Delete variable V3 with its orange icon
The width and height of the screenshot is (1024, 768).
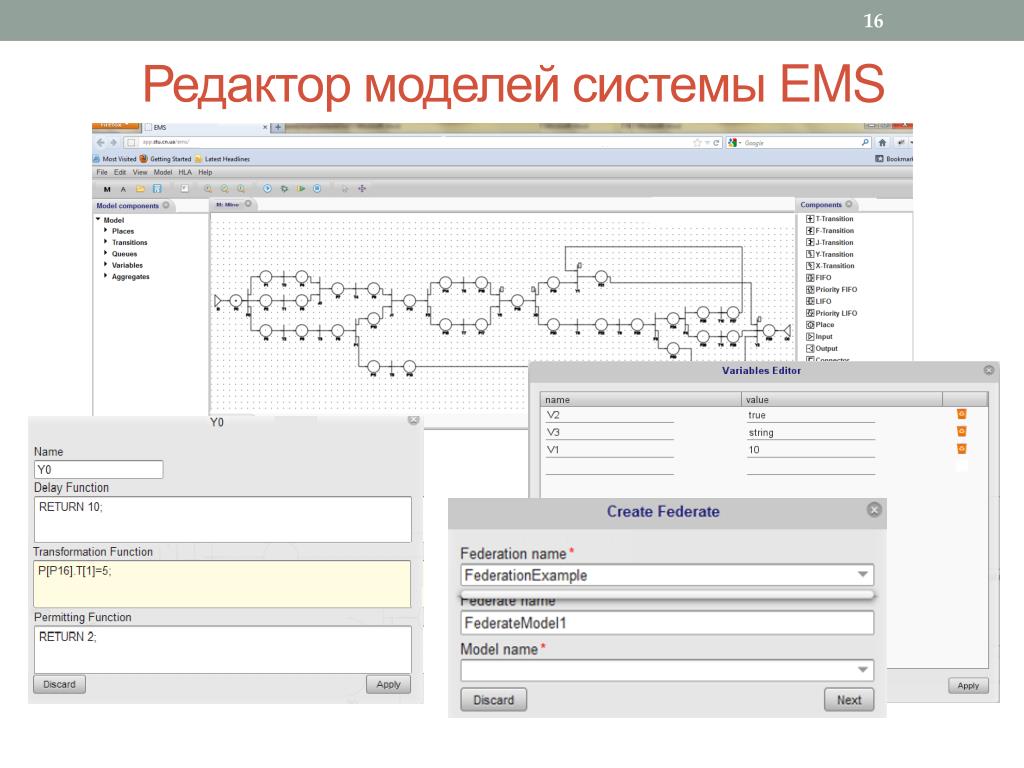point(961,431)
